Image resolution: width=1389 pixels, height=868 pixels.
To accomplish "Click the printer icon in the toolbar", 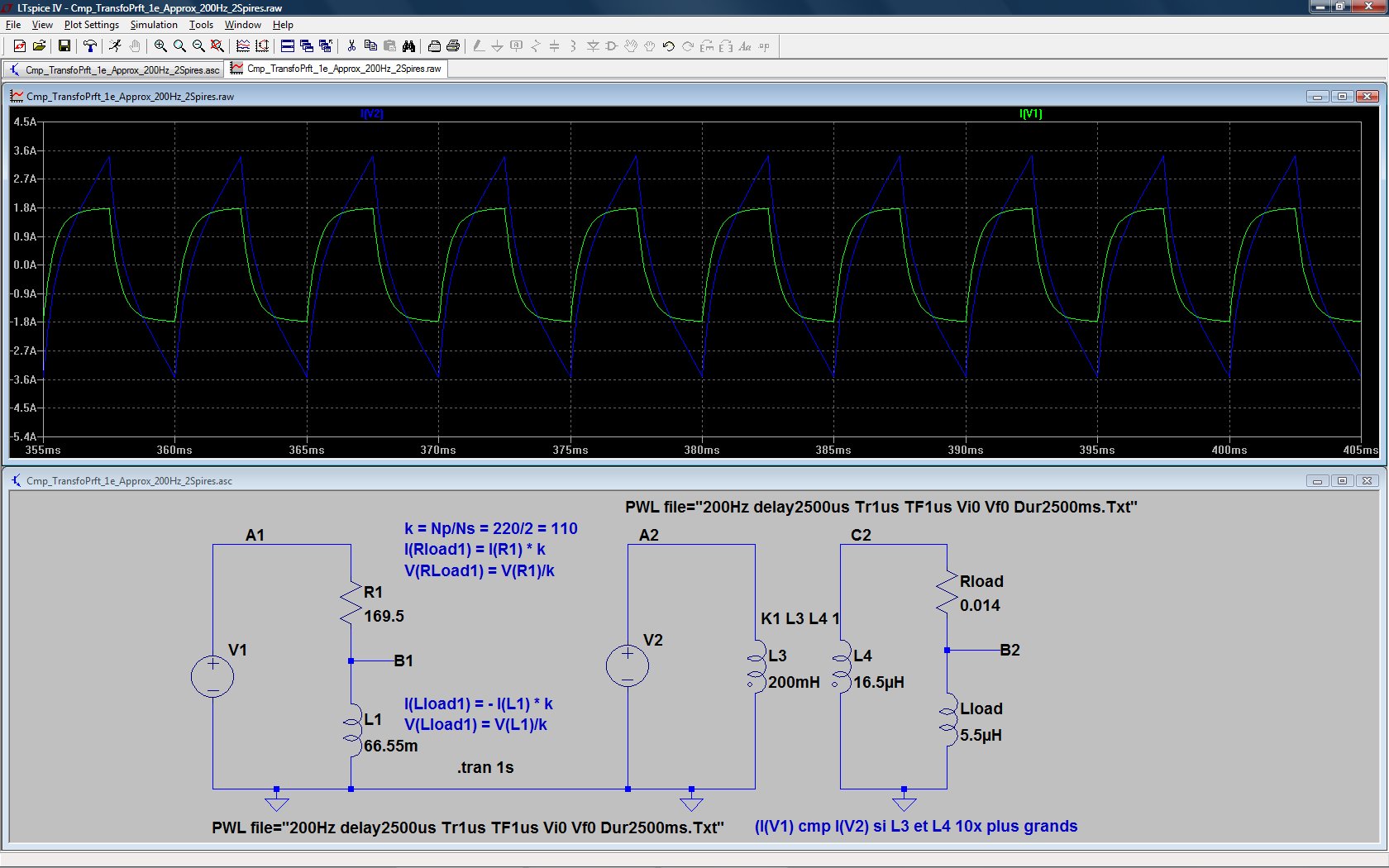I will pyautogui.click(x=453, y=46).
